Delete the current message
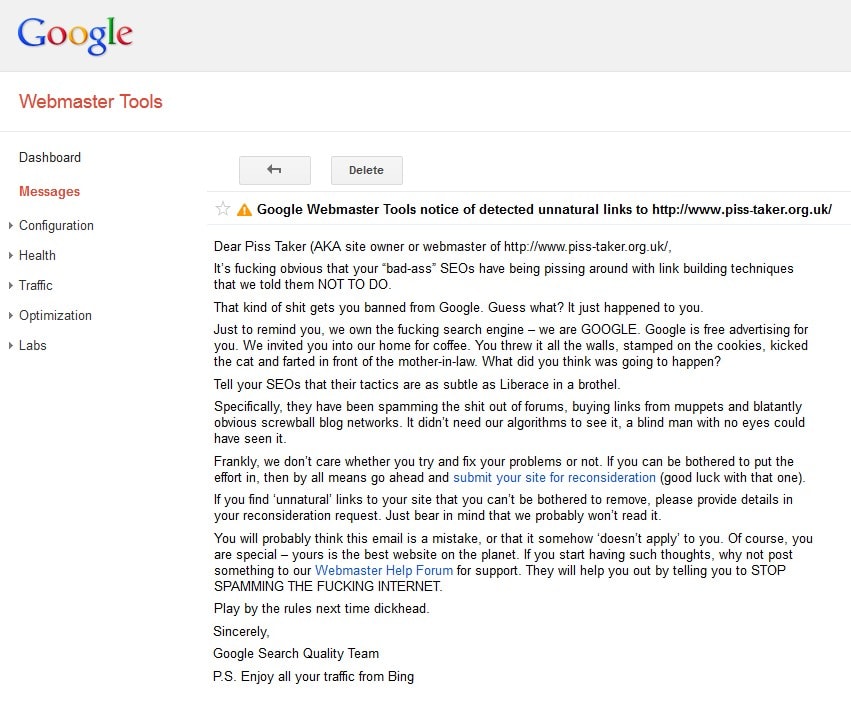The image size is (851, 701). coord(366,170)
